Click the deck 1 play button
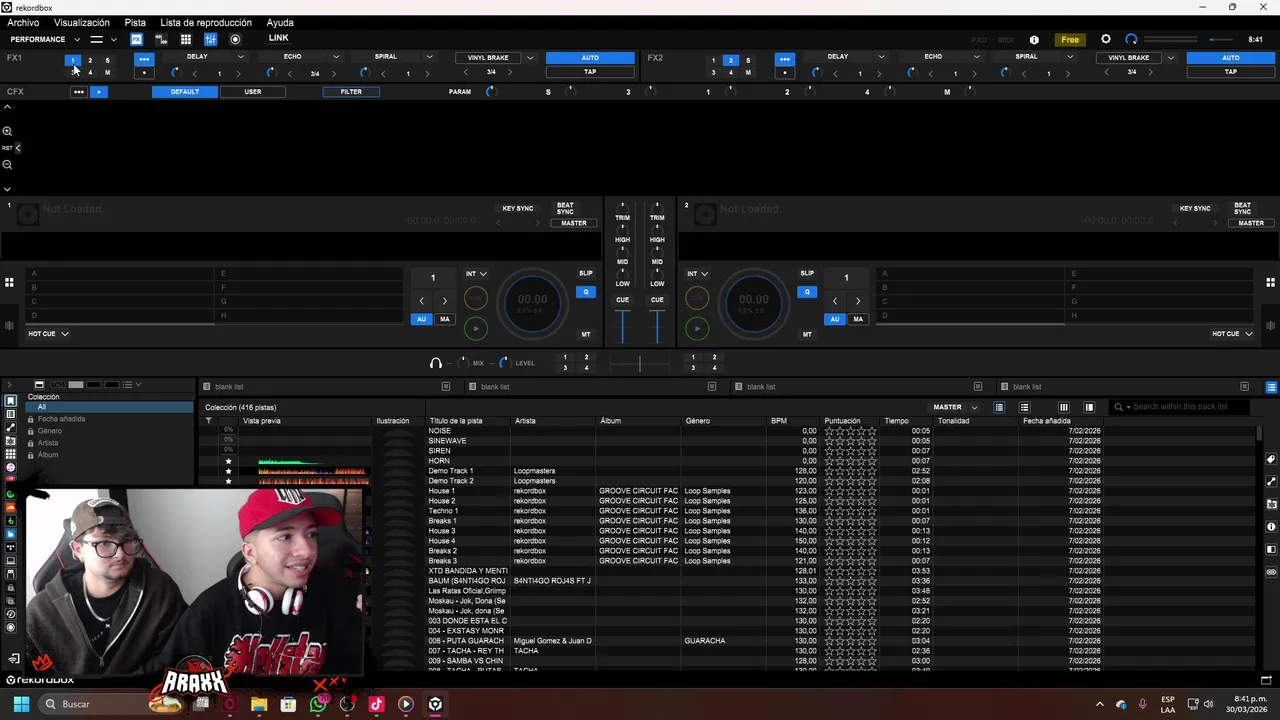Image resolution: width=1280 pixels, height=720 pixels. (476, 328)
